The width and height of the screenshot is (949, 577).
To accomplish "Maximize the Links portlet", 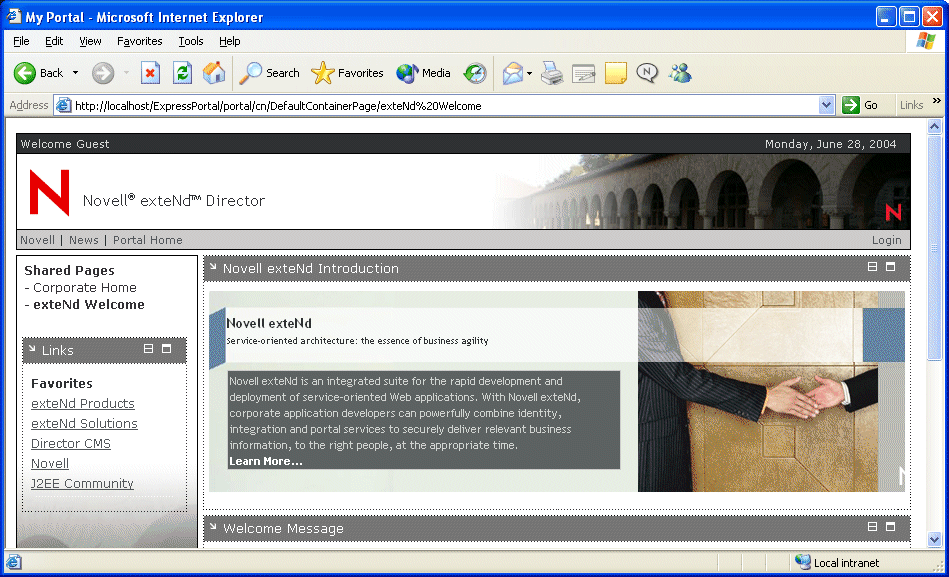I will [x=166, y=349].
